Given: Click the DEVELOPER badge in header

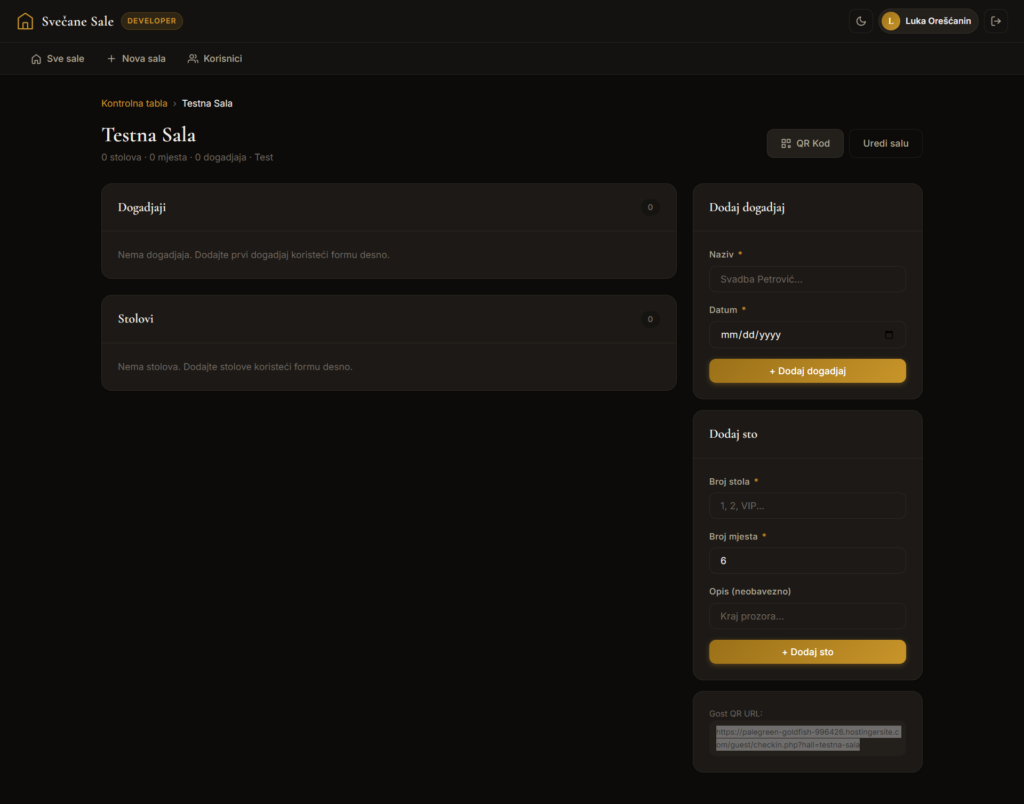Looking at the screenshot, I should click(x=152, y=21).
